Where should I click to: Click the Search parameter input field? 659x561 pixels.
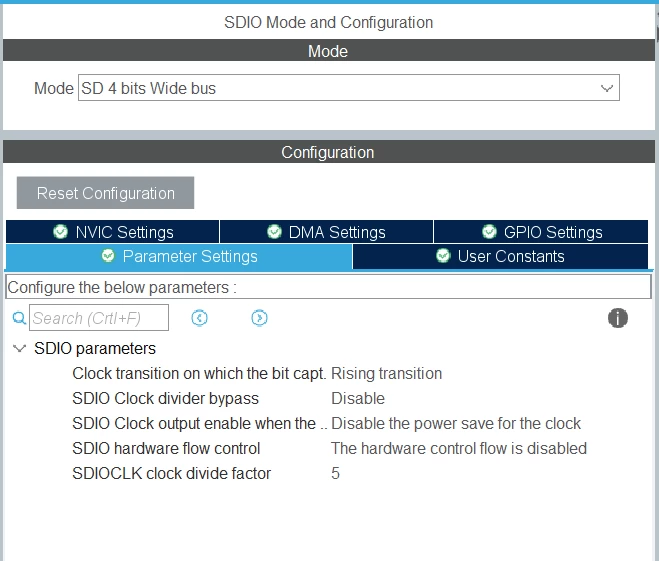99,318
